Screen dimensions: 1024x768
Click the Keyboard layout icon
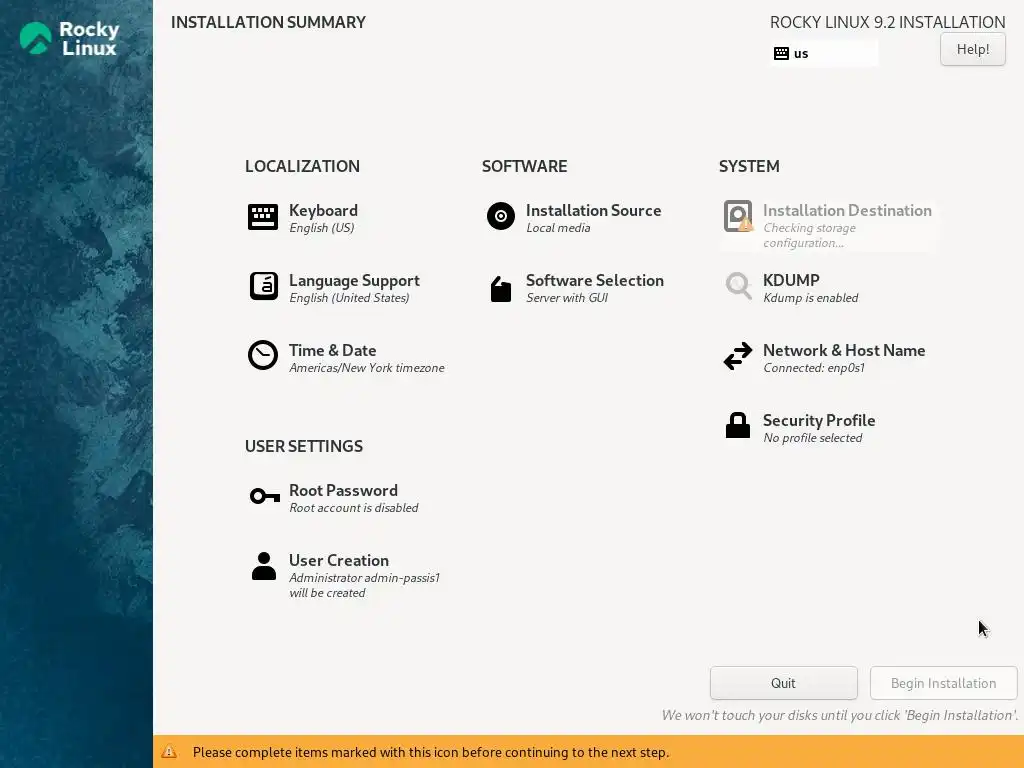point(263,217)
